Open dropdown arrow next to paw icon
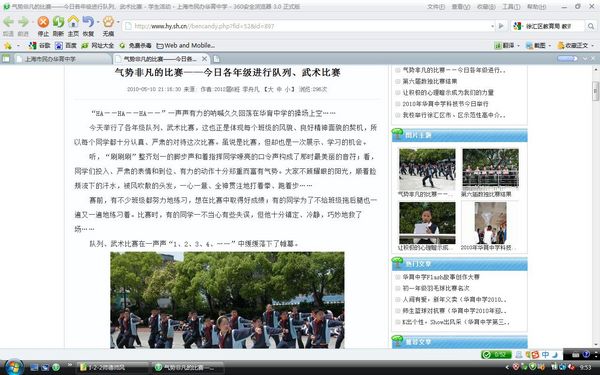 (118, 22)
